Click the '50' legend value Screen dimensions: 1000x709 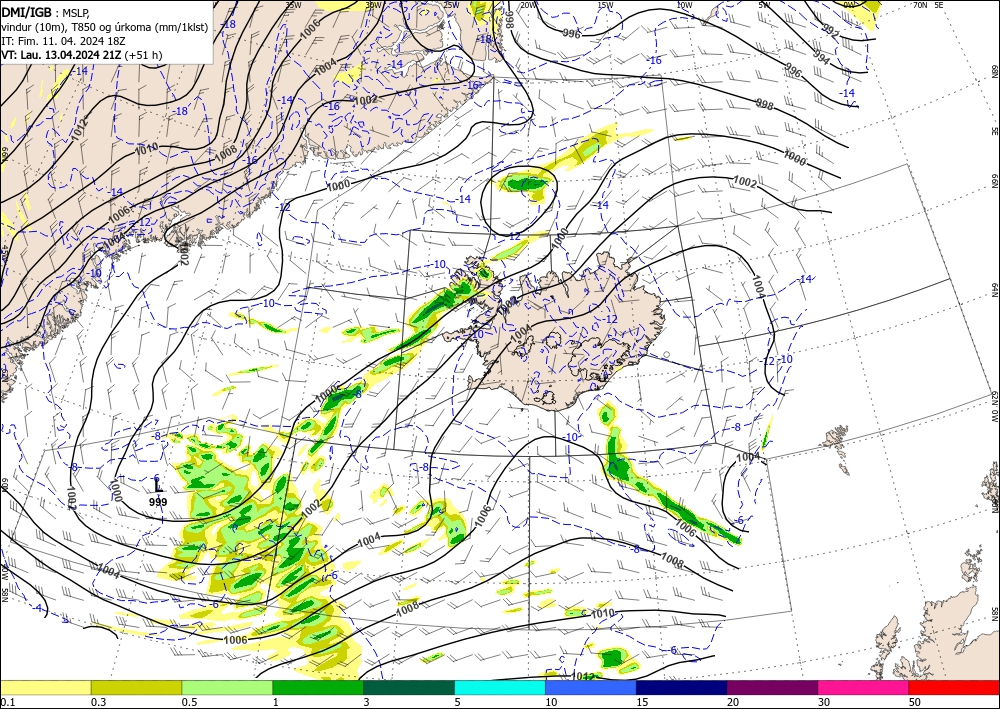pyautogui.click(x=915, y=702)
